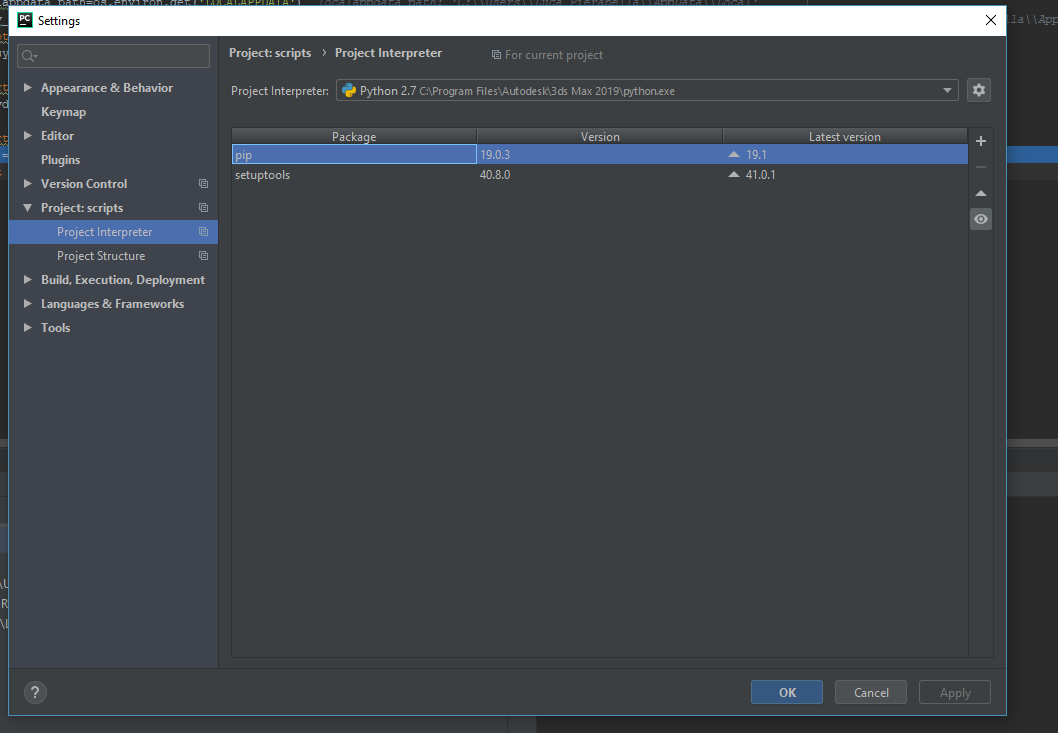This screenshot has height=733, width=1058.
Task: Click the OK button
Action: (787, 693)
